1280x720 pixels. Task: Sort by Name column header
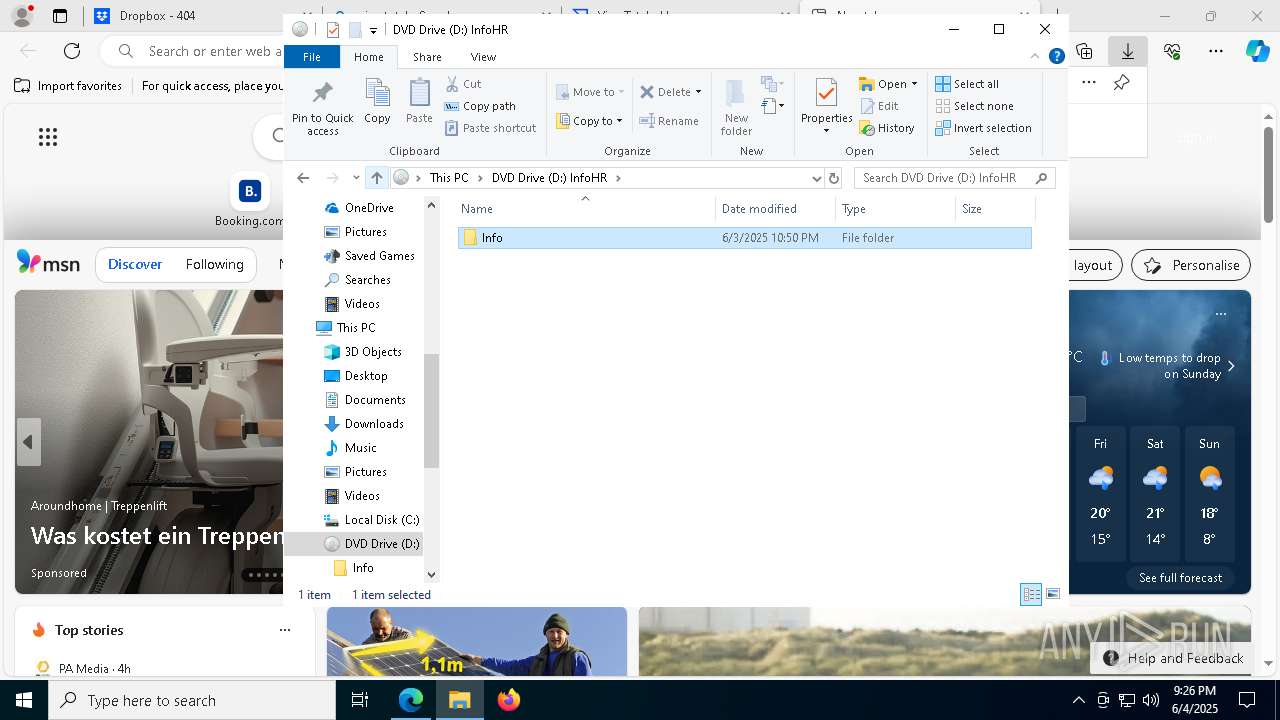[586, 209]
